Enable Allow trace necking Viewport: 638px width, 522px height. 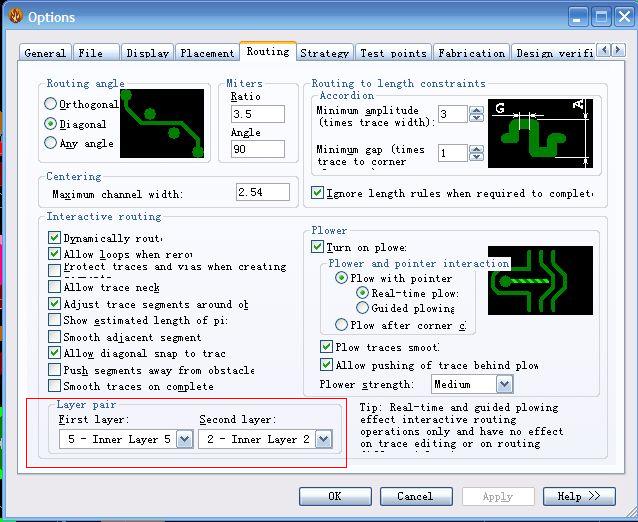coord(54,287)
